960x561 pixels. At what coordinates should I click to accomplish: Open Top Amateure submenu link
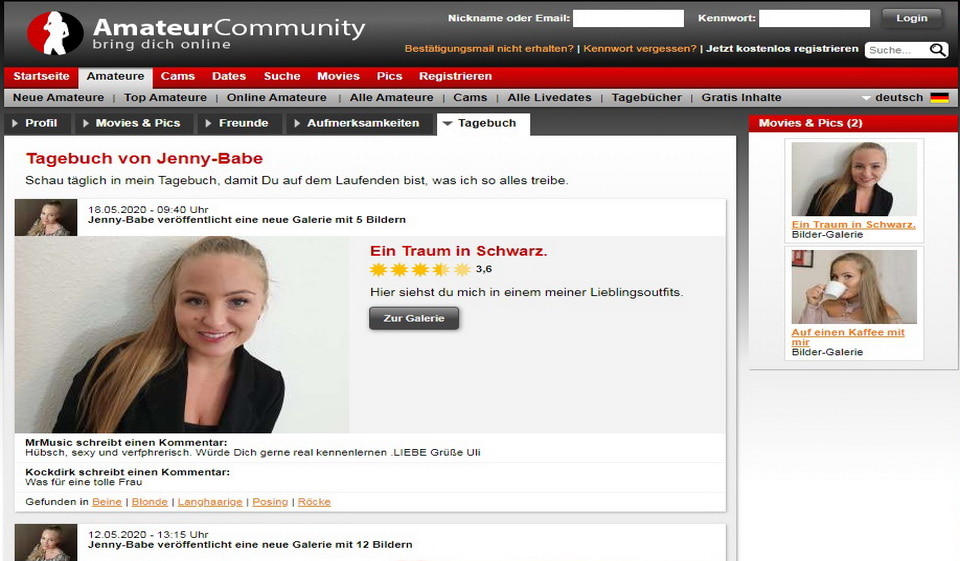point(165,97)
